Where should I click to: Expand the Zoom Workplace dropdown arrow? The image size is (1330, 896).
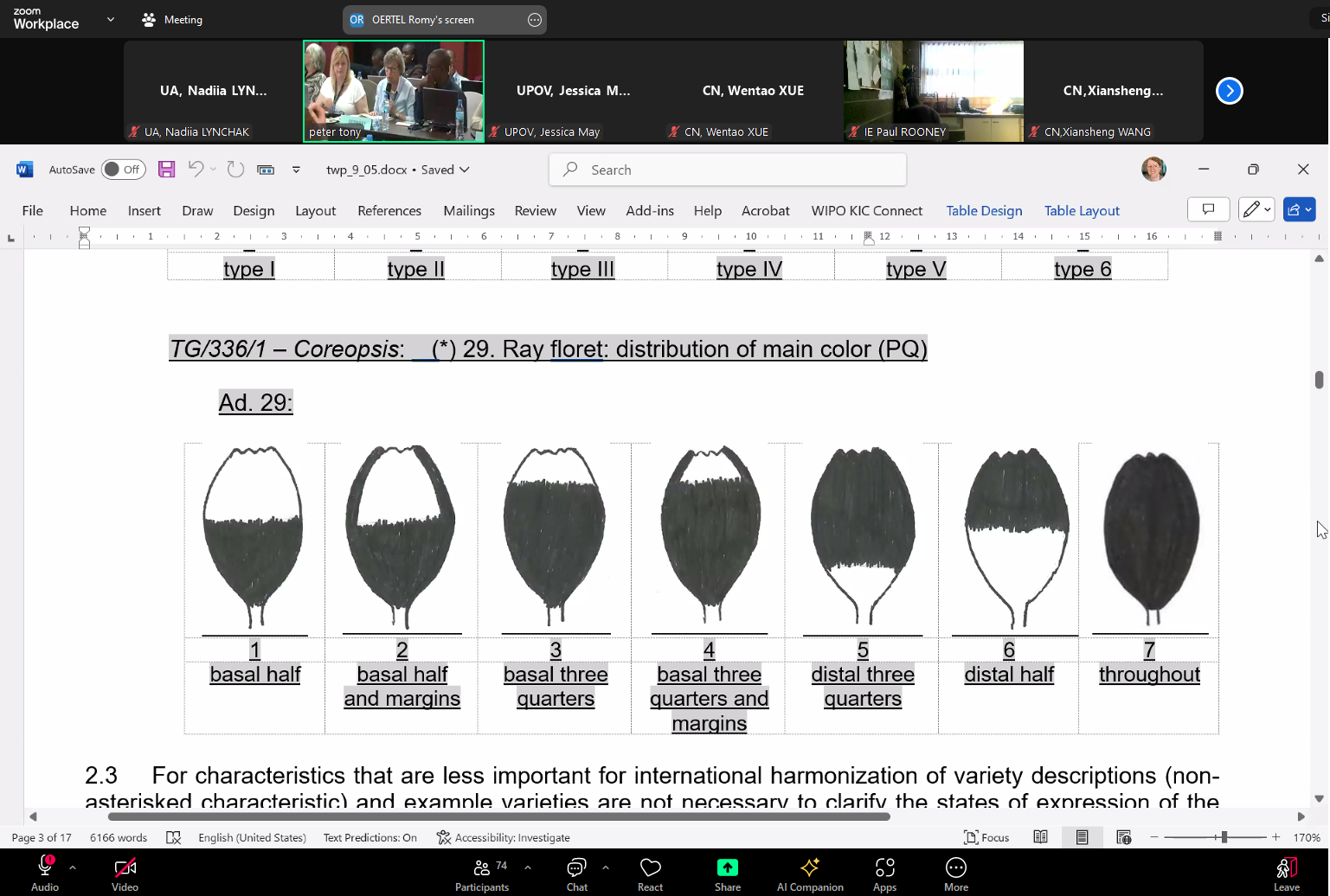111,19
